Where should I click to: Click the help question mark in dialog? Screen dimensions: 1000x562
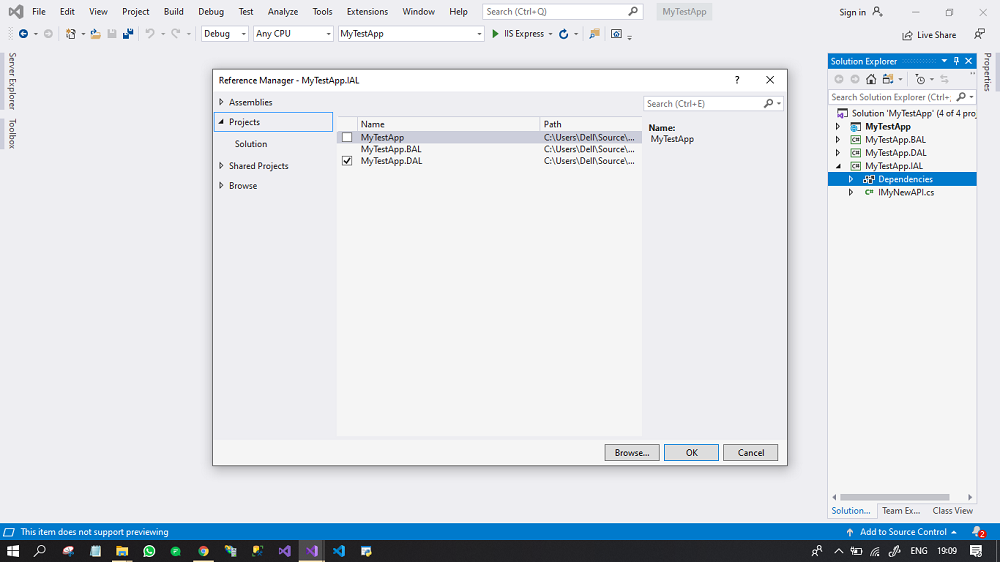click(737, 80)
